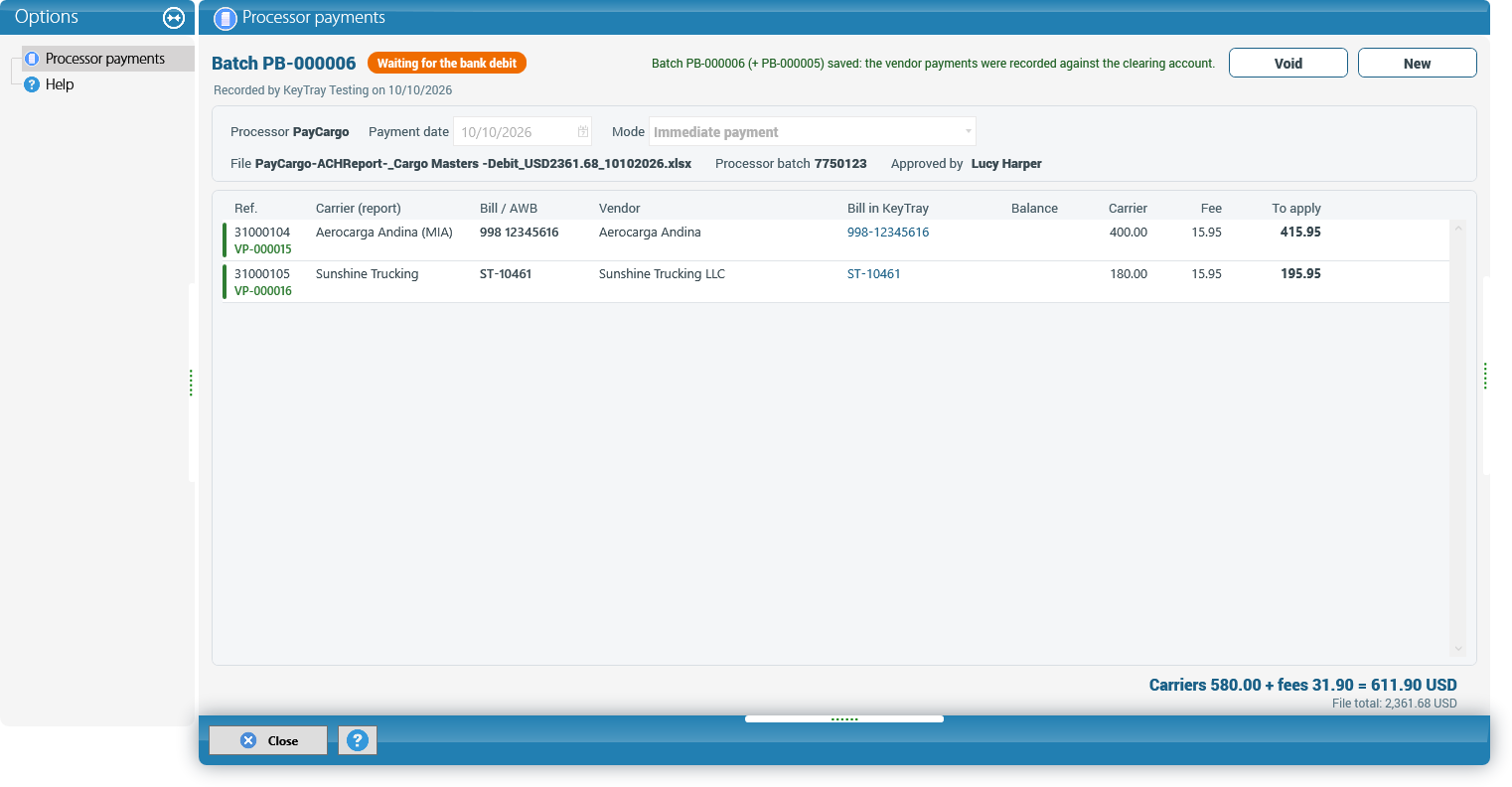
Task: Click the calendar icon in Payment date
Action: click(583, 132)
